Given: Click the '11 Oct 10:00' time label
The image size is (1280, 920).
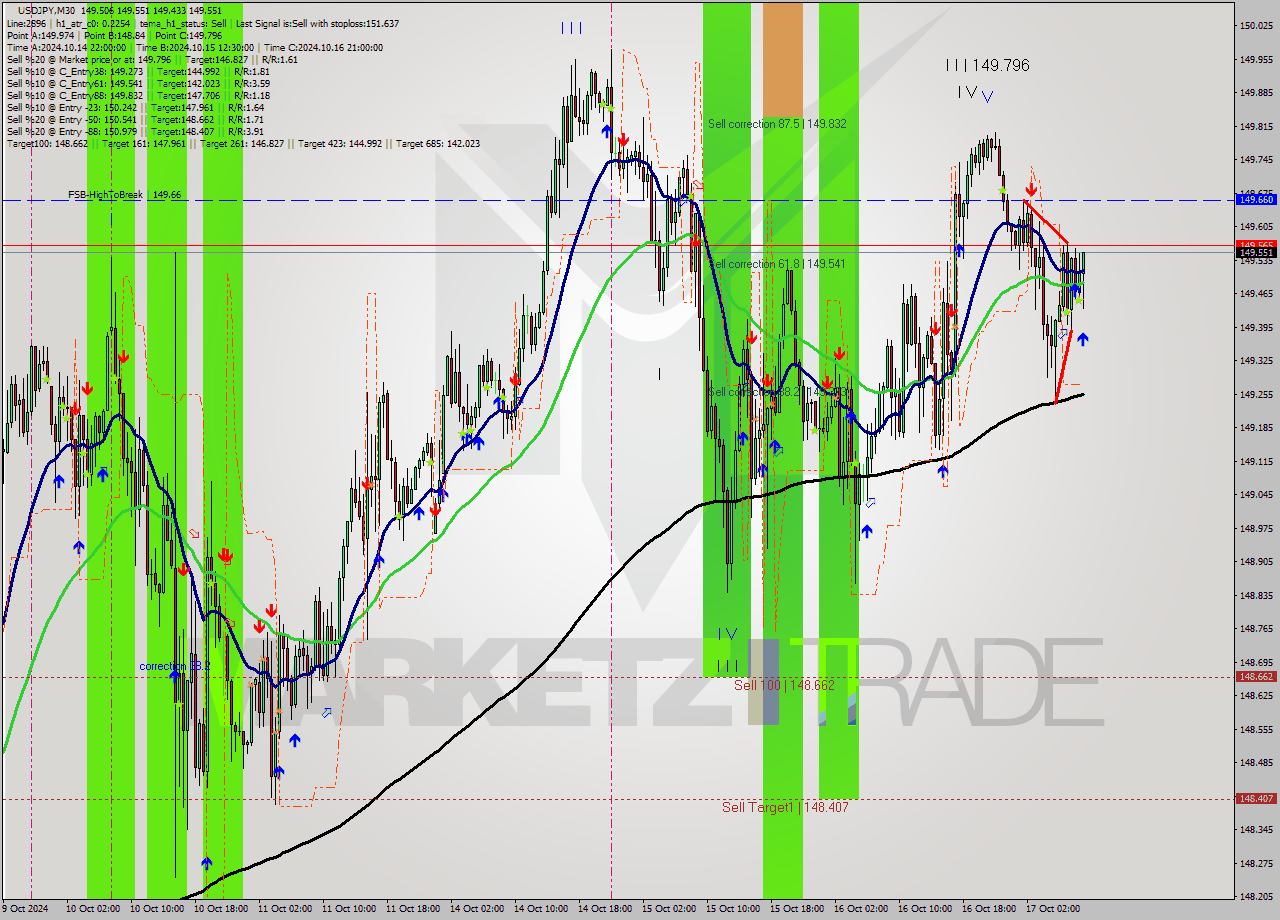Looking at the screenshot, I should pyautogui.click(x=348, y=909).
